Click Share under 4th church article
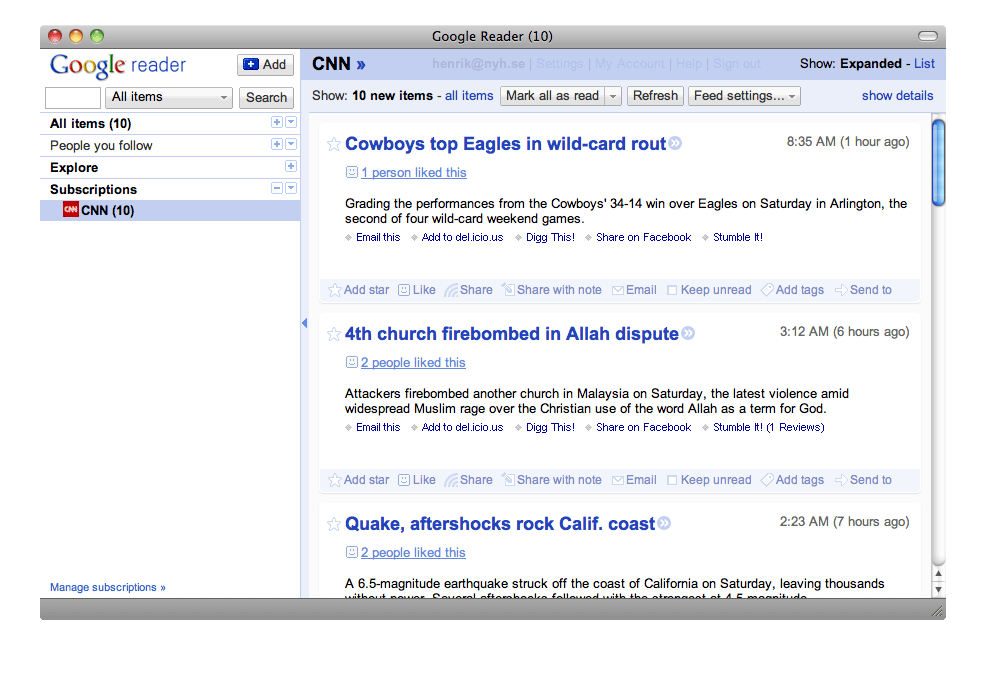 coord(468,480)
